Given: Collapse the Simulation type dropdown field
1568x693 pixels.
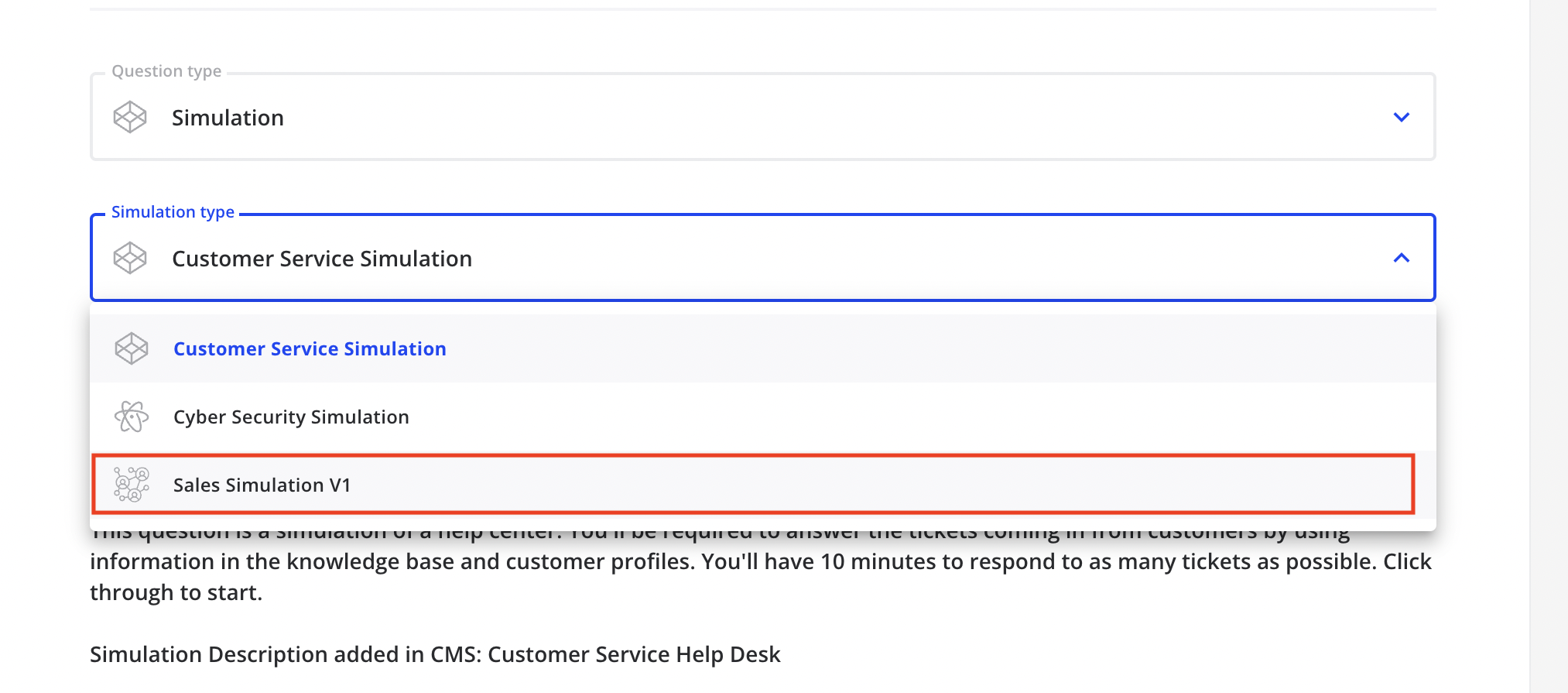Looking at the screenshot, I should point(762,258).
